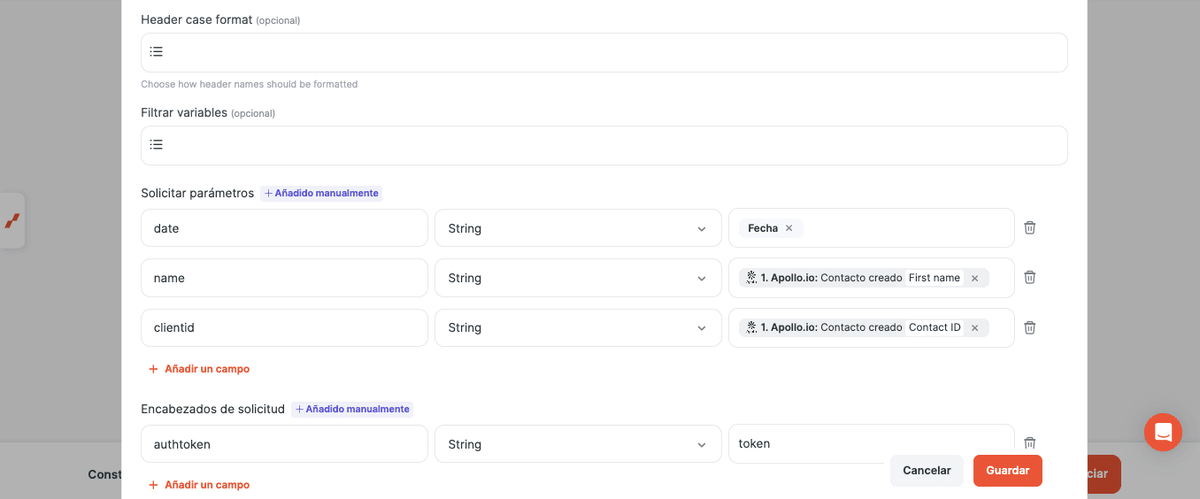Delete the date parameter row

point(1030,228)
